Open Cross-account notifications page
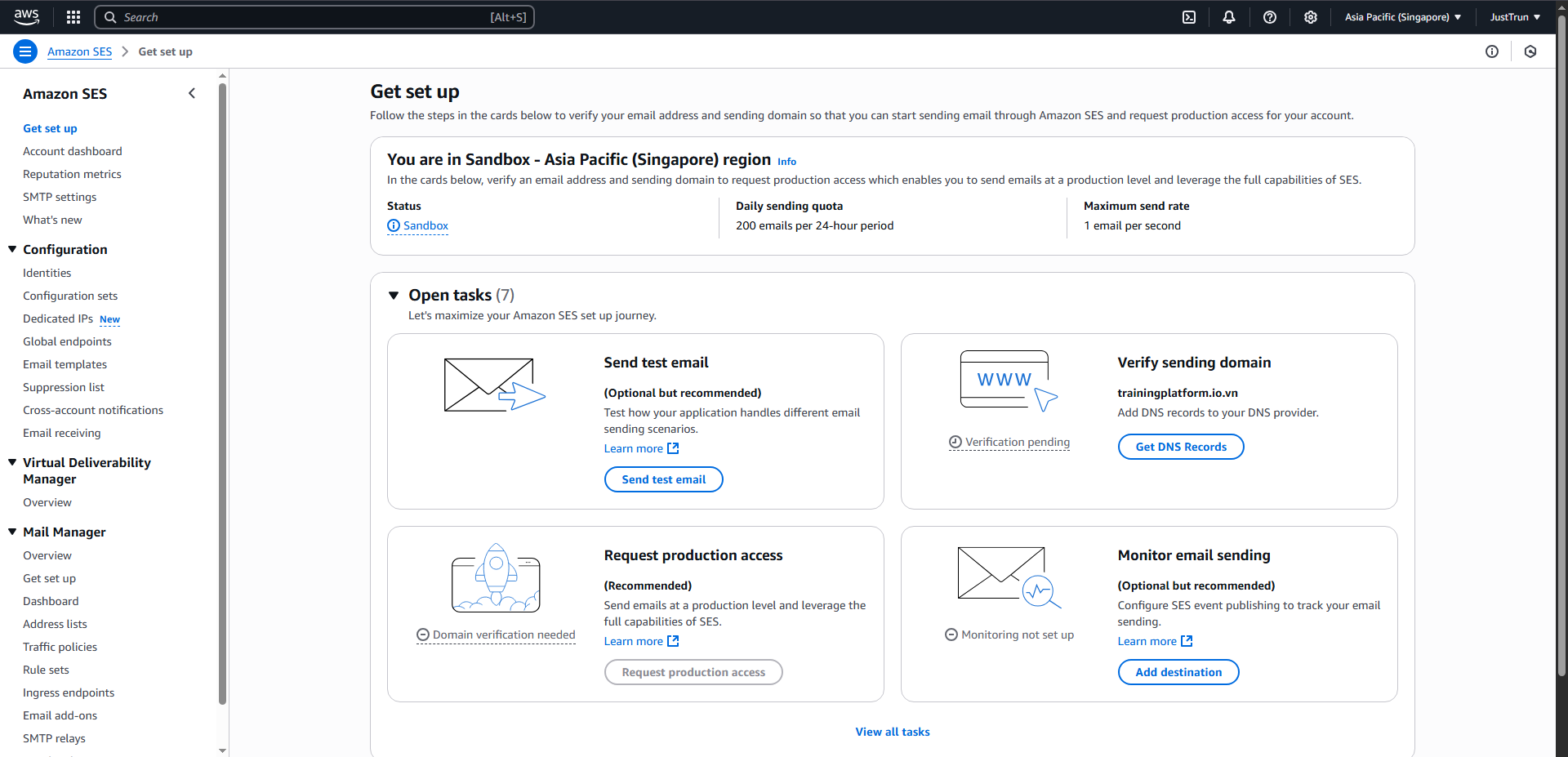1568x757 pixels. point(93,410)
